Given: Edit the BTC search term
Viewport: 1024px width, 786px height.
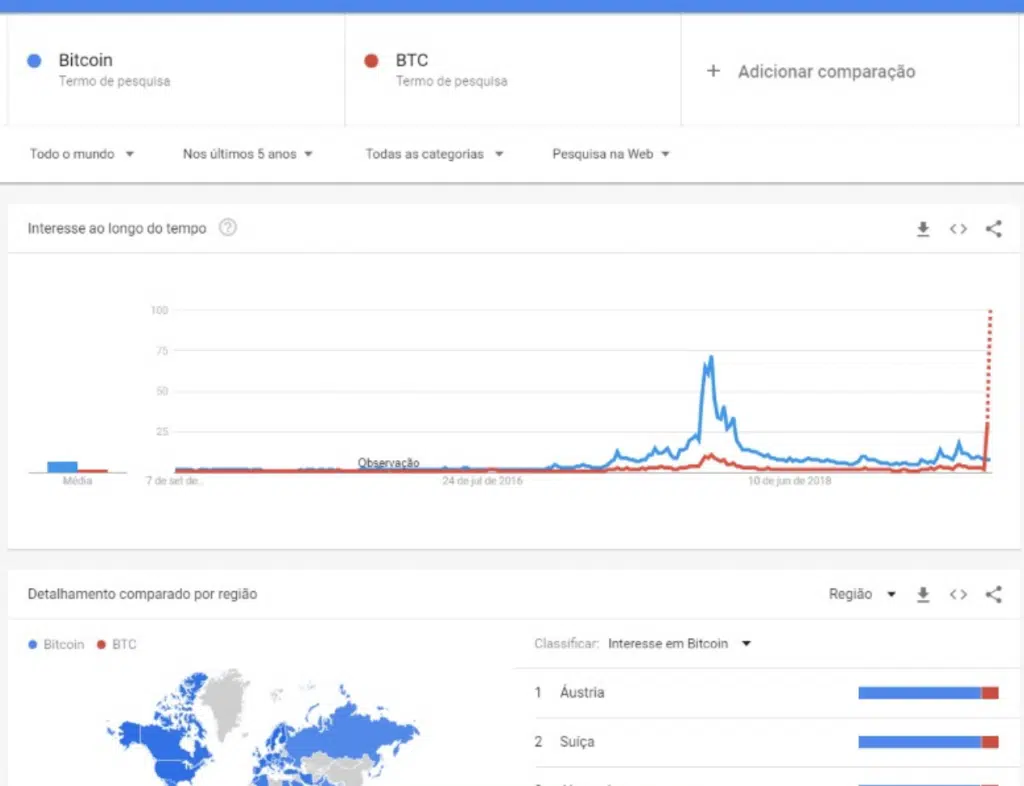Looking at the screenshot, I should coord(412,61).
